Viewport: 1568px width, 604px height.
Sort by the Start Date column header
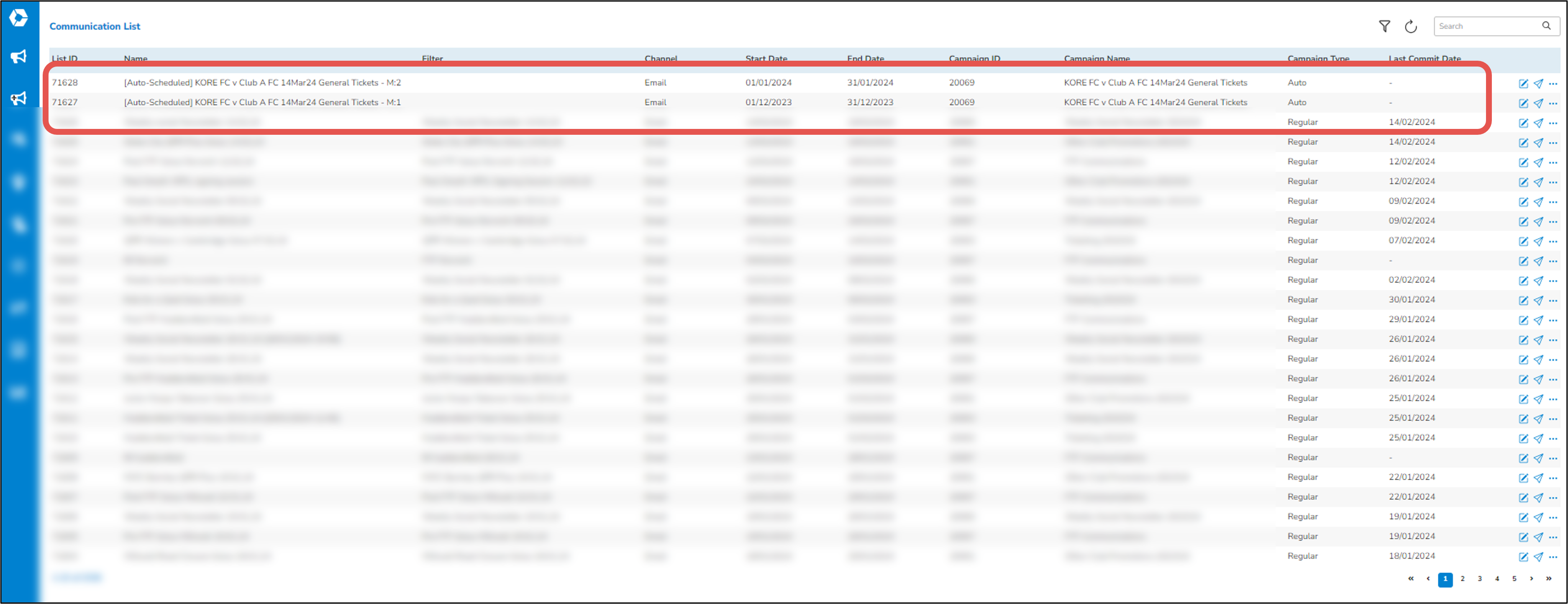[x=766, y=59]
